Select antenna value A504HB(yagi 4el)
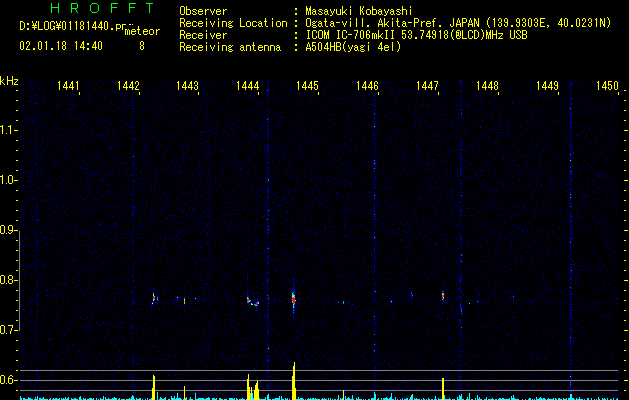The image size is (629, 400). 353,47
